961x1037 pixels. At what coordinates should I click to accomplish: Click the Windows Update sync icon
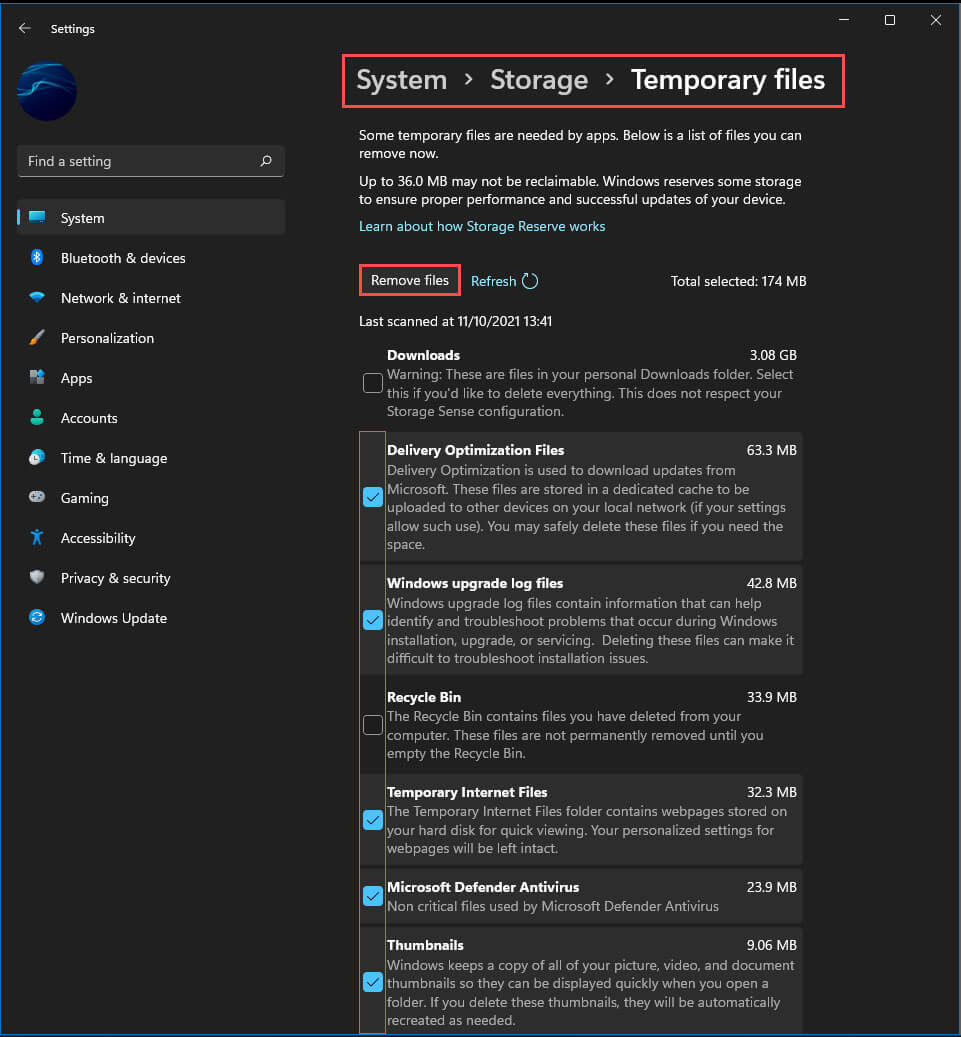(x=37, y=617)
